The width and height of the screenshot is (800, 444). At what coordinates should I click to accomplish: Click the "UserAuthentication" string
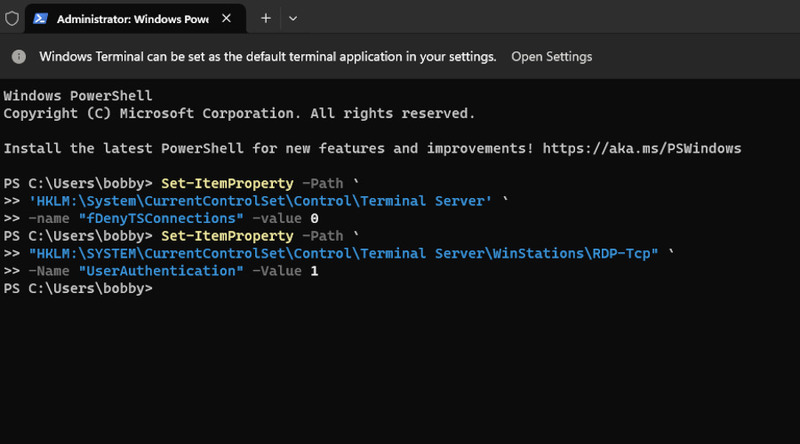163,271
